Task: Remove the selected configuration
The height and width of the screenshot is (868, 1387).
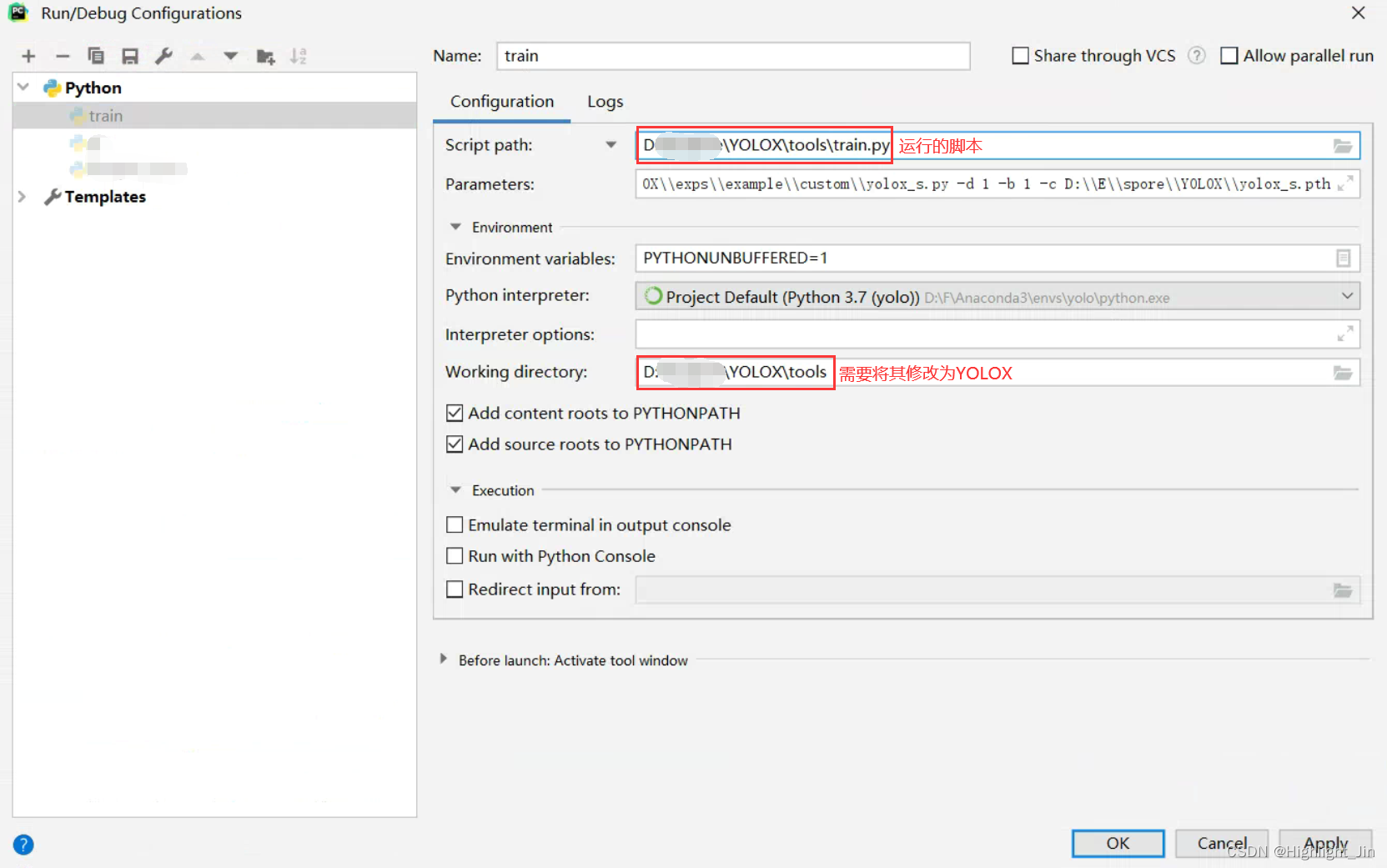Action: coord(62,56)
